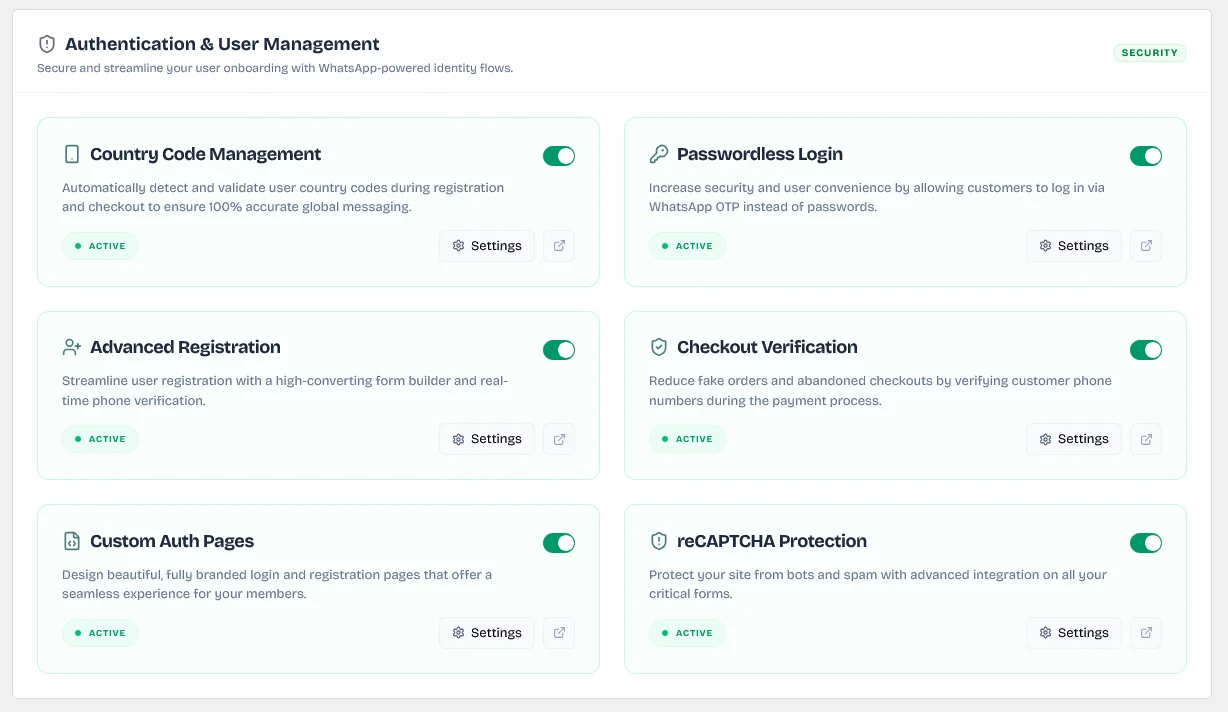Click the shield-check icon beside Checkout Verification
This screenshot has width=1228, height=712.
659,347
